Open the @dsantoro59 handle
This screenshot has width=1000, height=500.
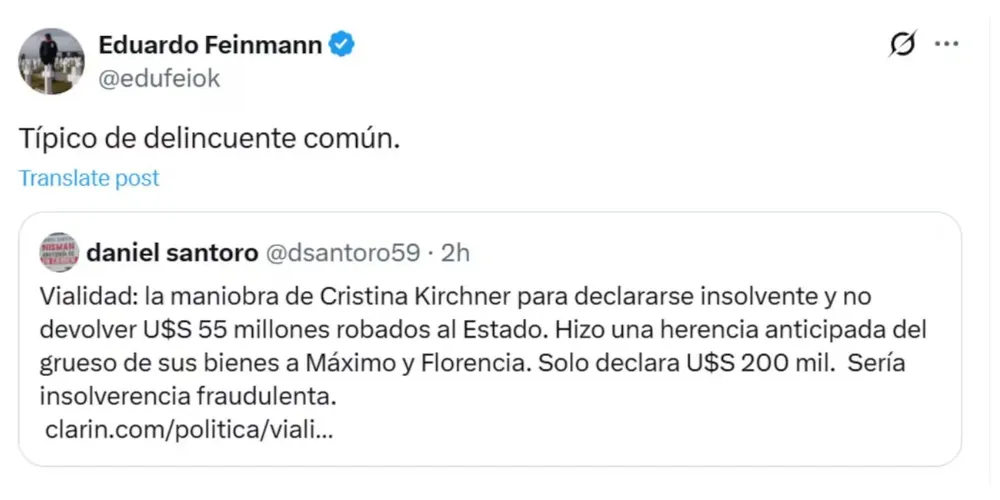click(341, 252)
